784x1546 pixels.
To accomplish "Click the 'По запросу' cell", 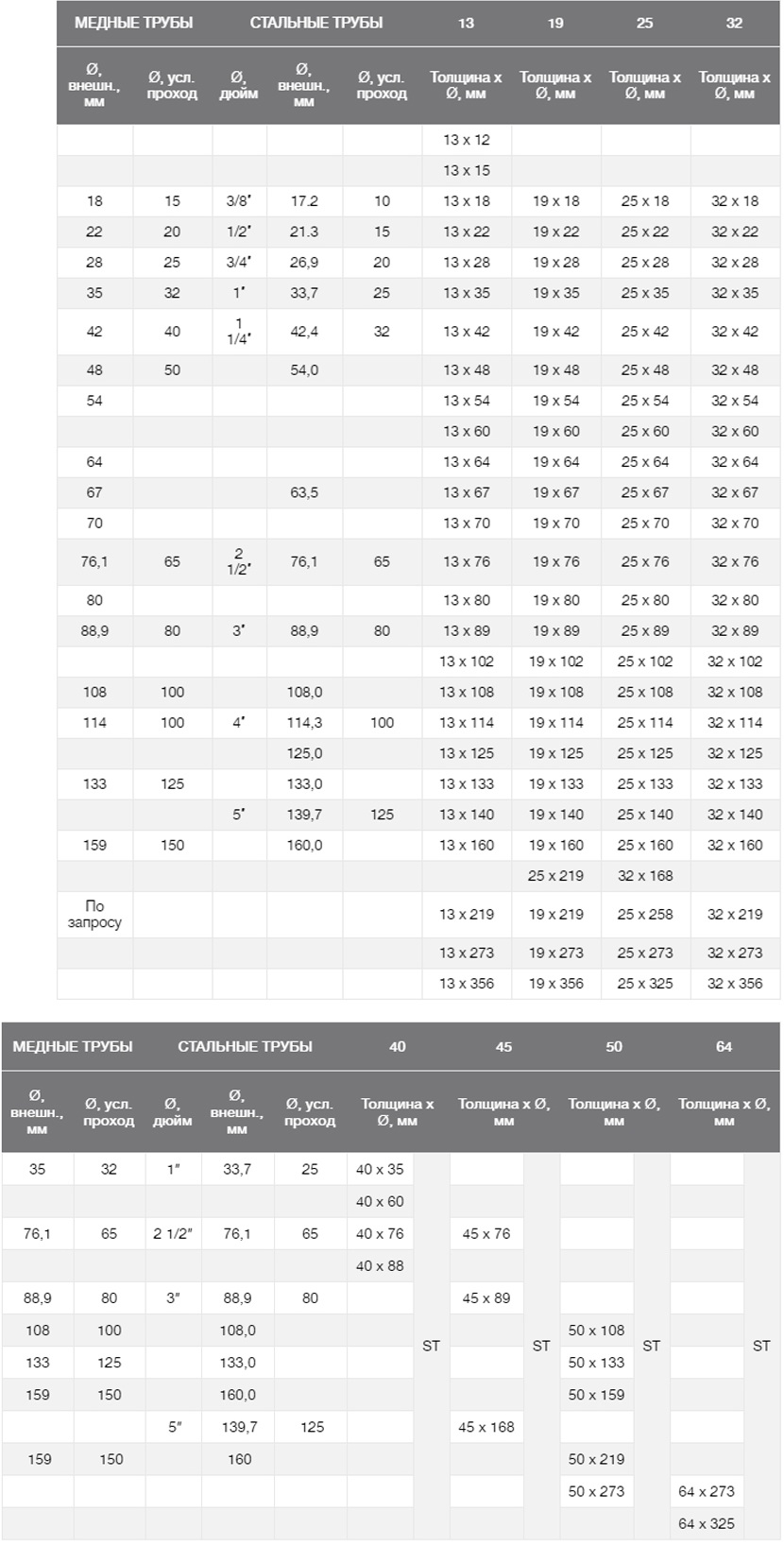I will [x=94, y=915].
